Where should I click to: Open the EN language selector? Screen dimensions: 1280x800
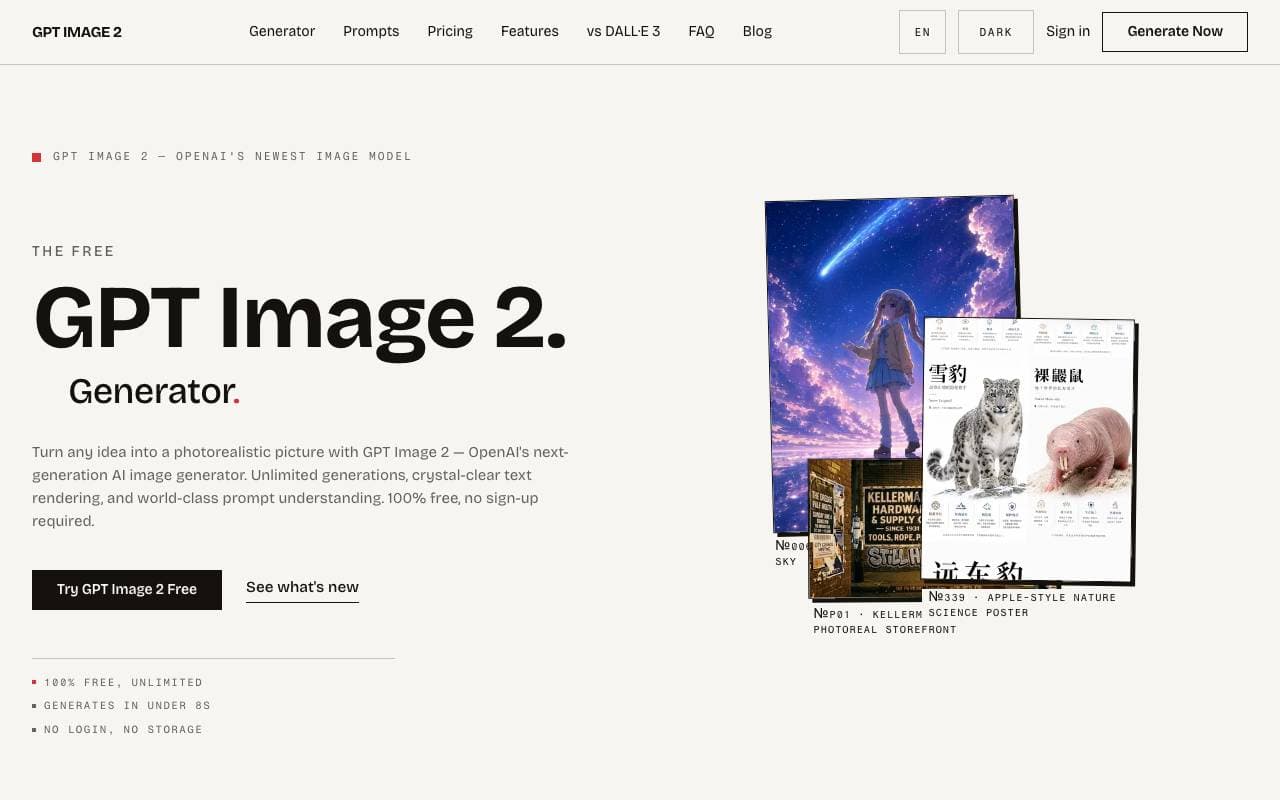click(x=922, y=32)
